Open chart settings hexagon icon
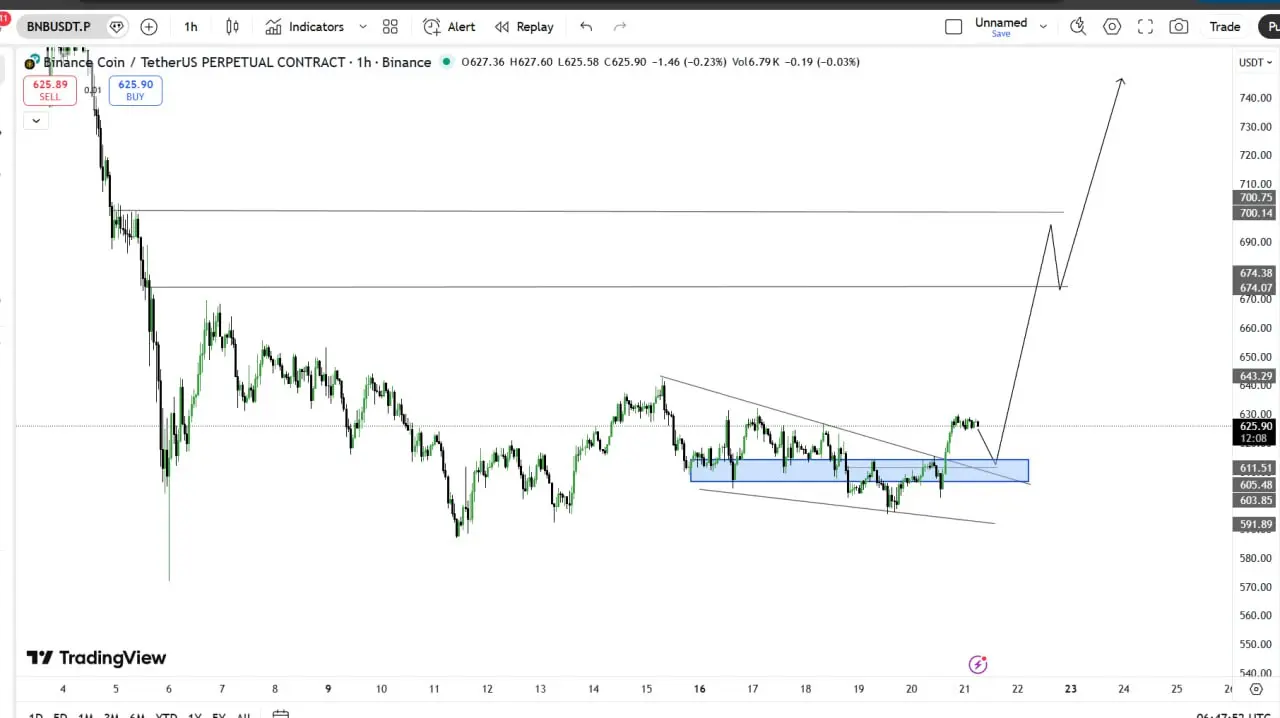 pos(1112,27)
